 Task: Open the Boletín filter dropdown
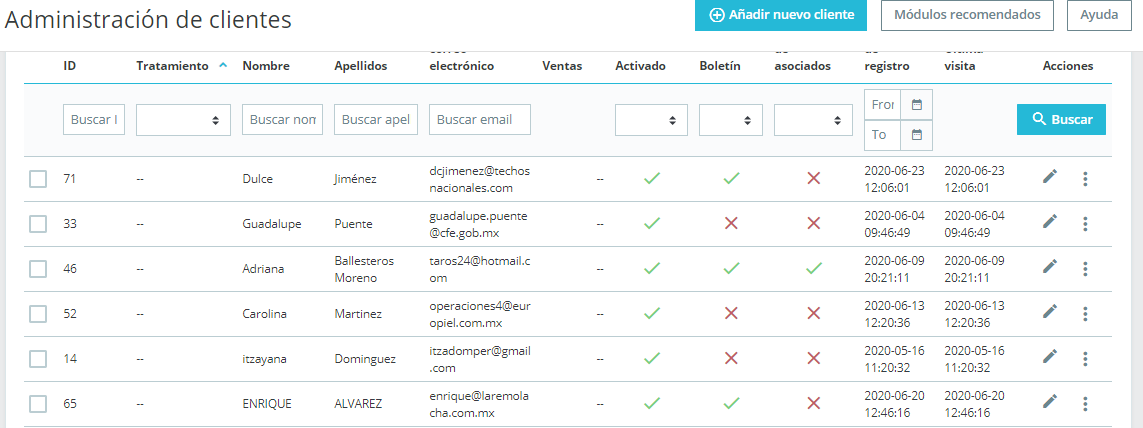731,120
